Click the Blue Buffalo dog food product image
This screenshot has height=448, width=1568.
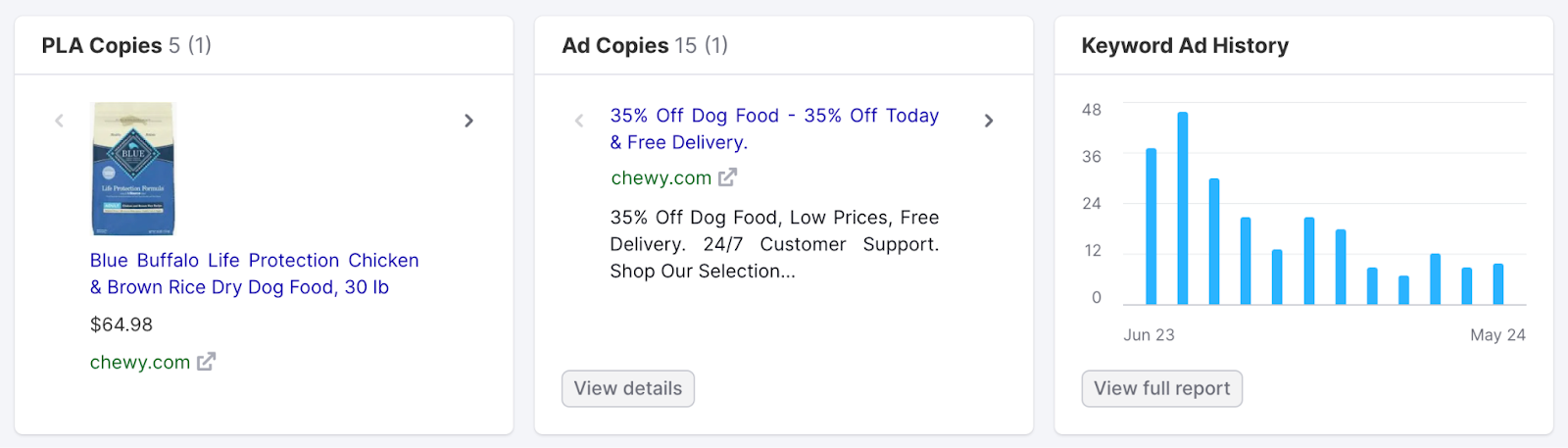point(133,169)
